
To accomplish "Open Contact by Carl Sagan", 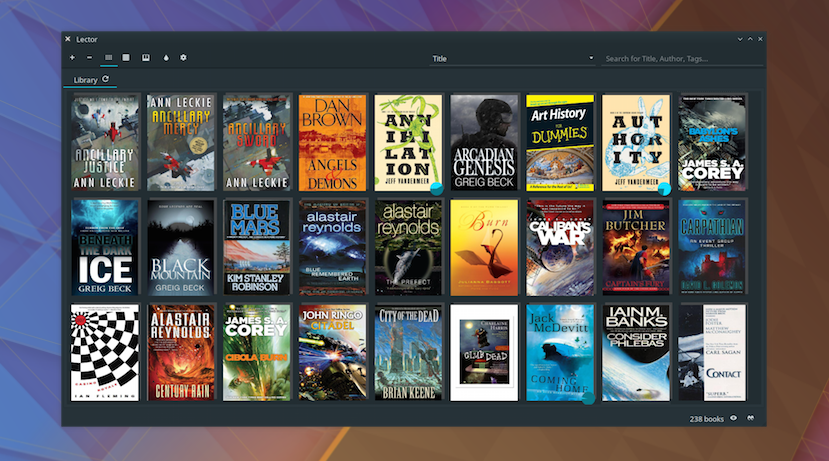I will (712, 352).
